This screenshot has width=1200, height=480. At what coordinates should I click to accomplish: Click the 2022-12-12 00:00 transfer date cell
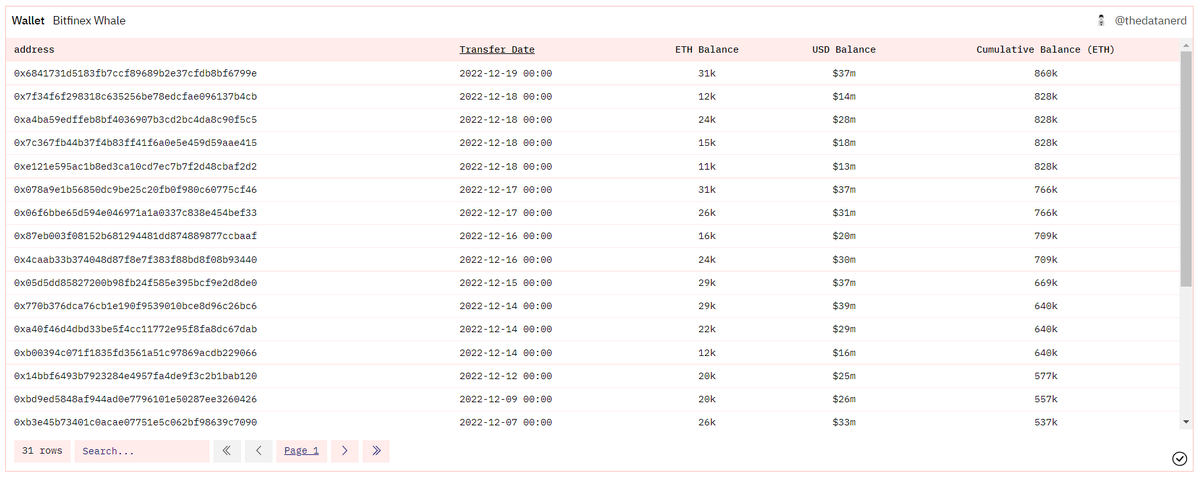click(x=505, y=375)
